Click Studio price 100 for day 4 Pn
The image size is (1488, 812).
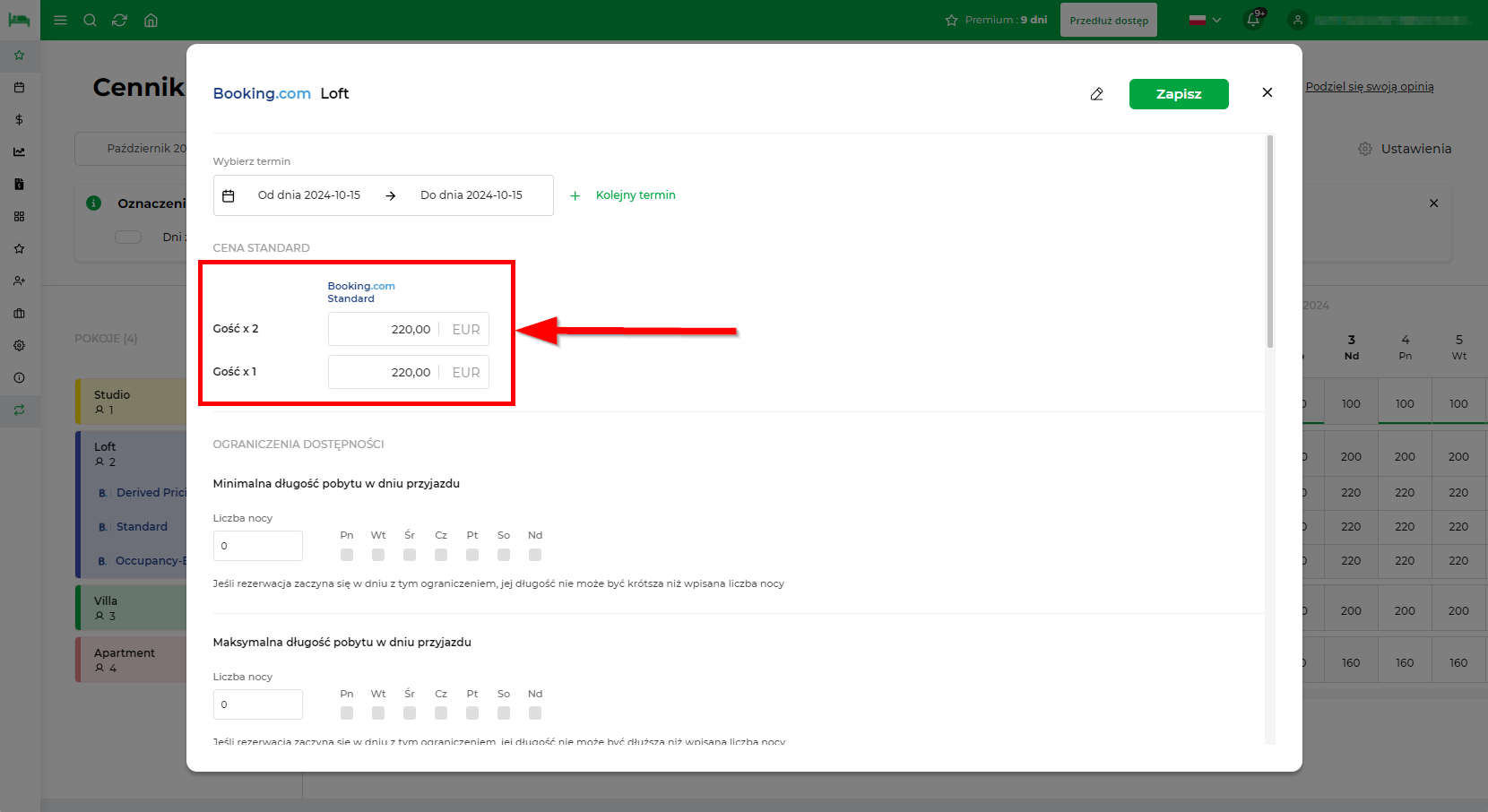[x=1405, y=404]
